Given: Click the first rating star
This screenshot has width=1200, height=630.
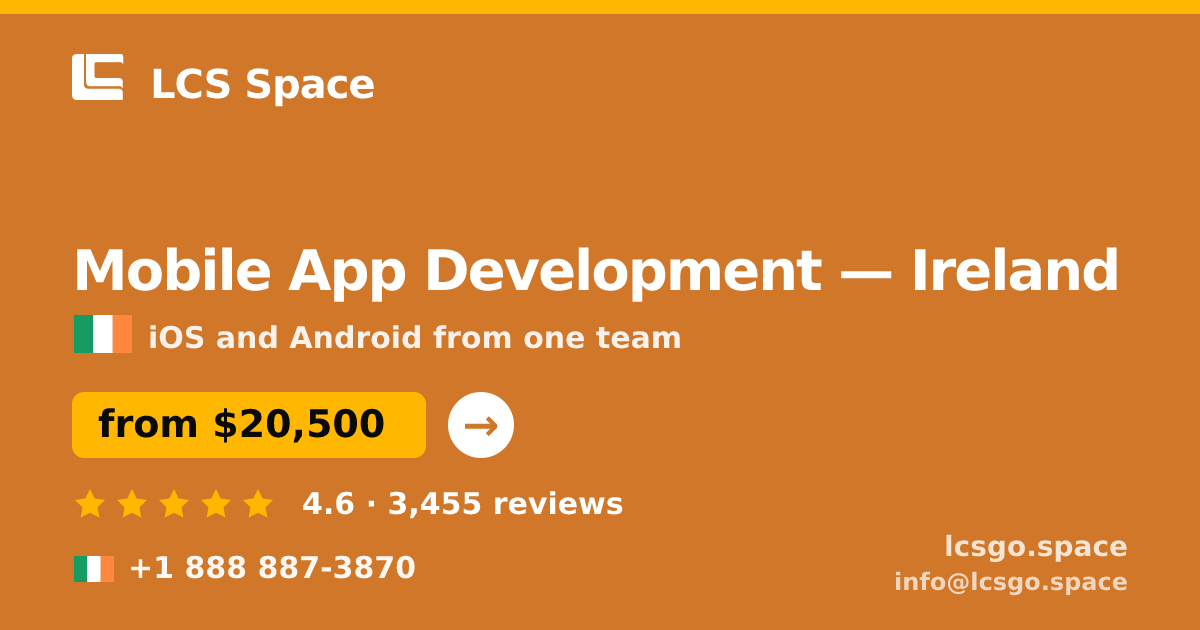Looking at the screenshot, I should click(90, 503).
